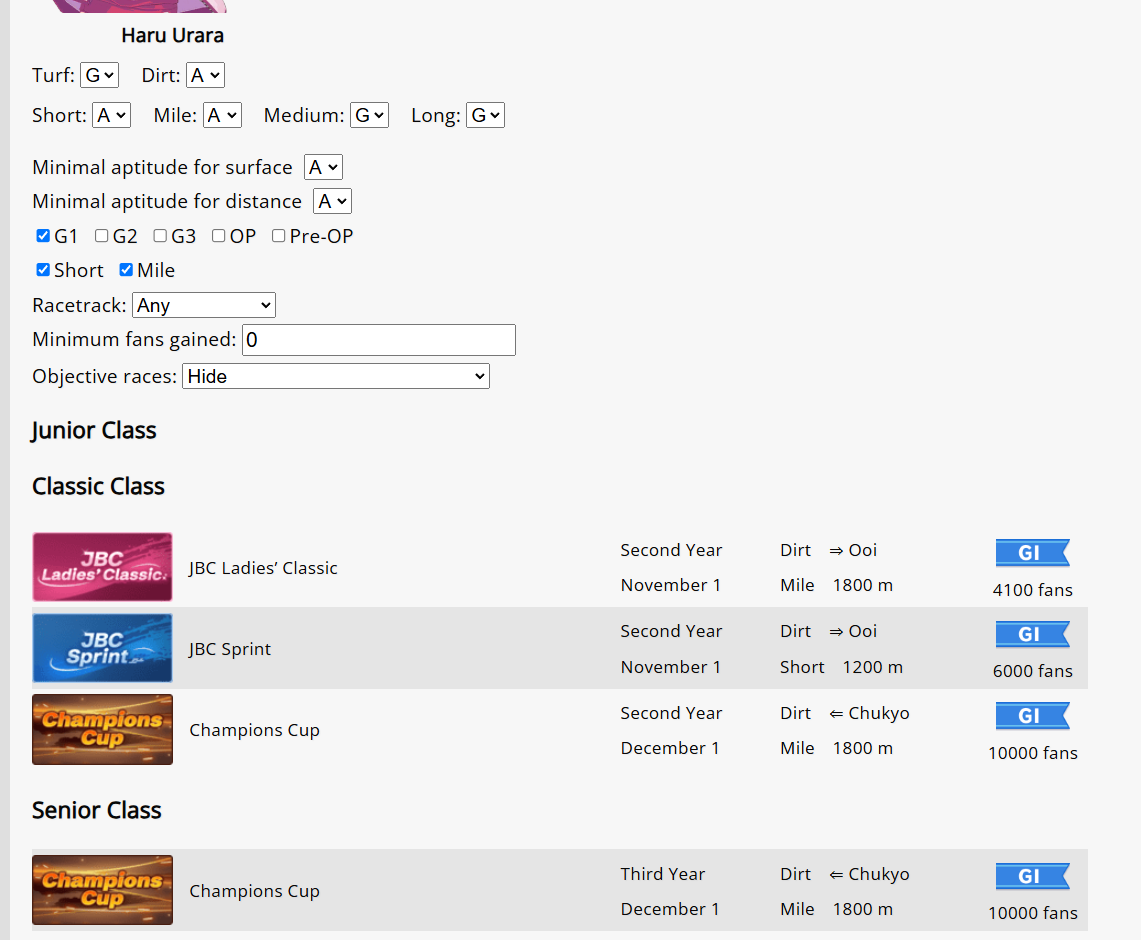The height and width of the screenshot is (940, 1141).
Task: Enable the G2 grade checkbox
Action: (102, 236)
